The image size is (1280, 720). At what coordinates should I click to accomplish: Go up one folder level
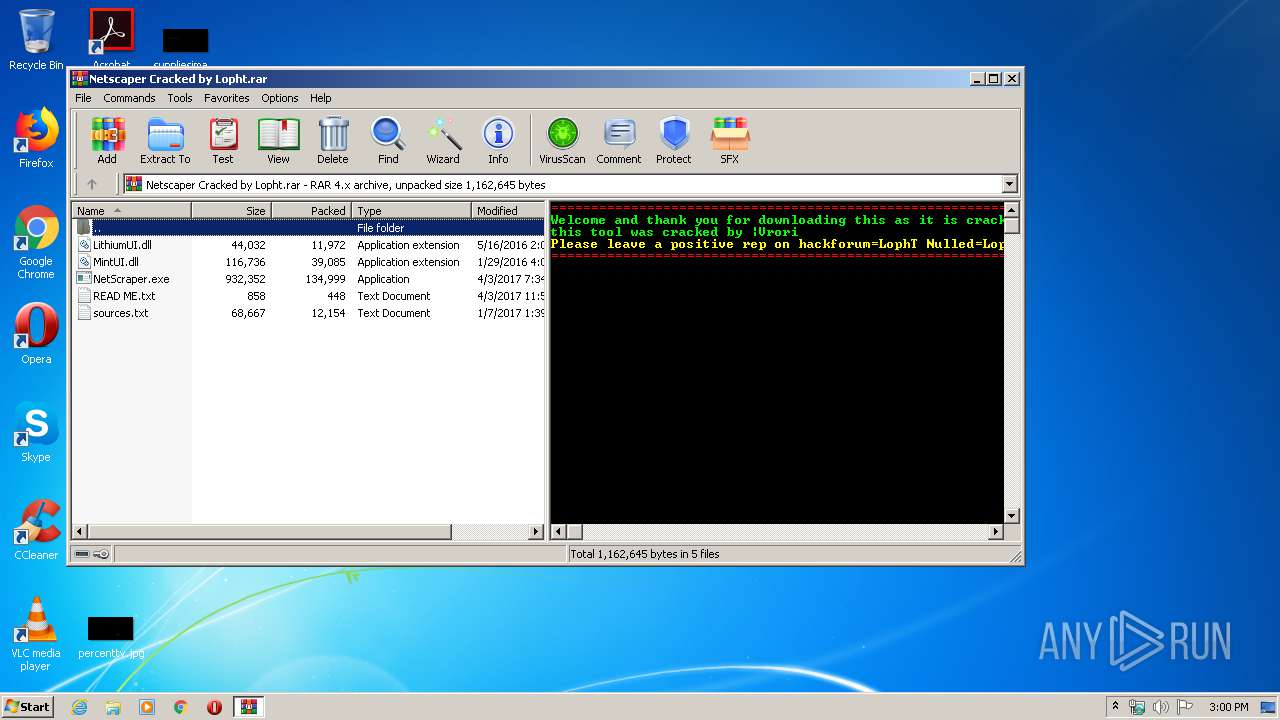[92, 184]
